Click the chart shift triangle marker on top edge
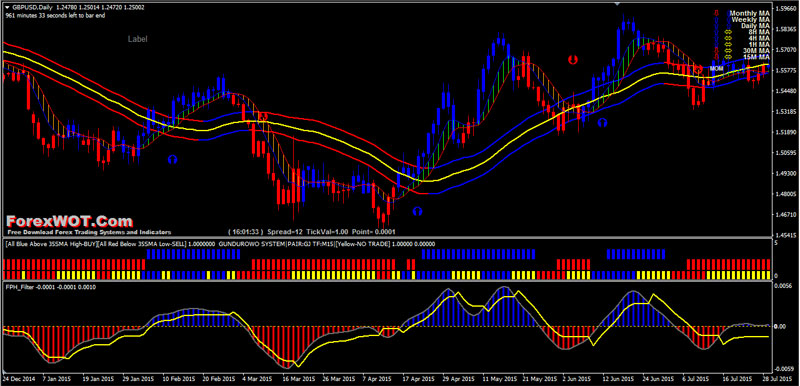Image resolution: width=800 pixels, height=386 pixels. (618, 4)
